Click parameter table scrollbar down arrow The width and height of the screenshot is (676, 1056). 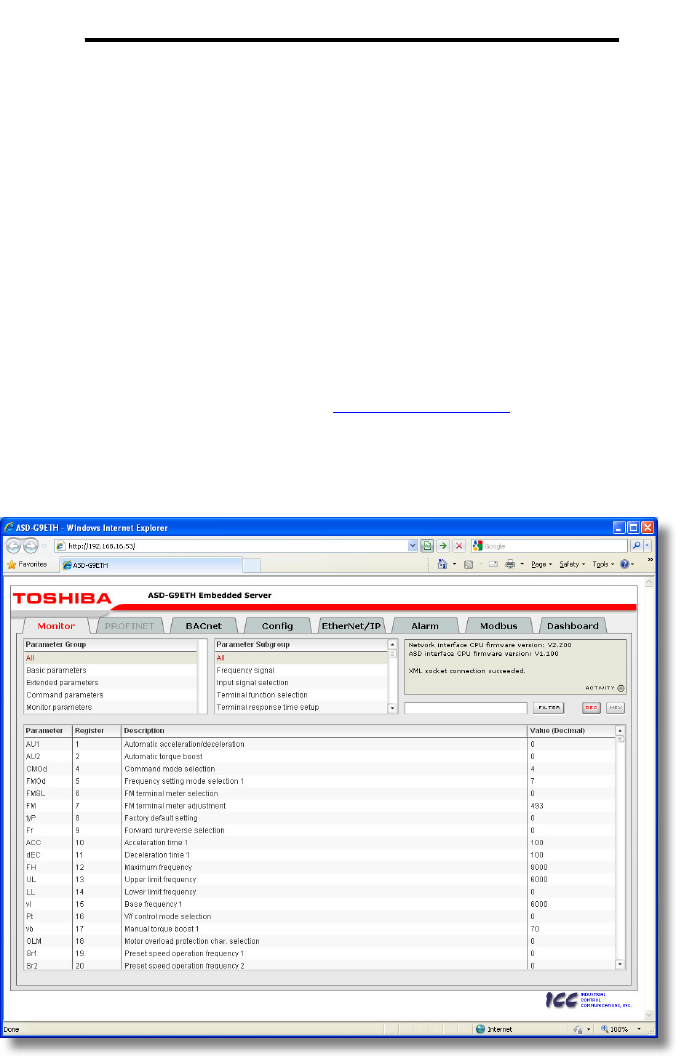pos(620,964)
